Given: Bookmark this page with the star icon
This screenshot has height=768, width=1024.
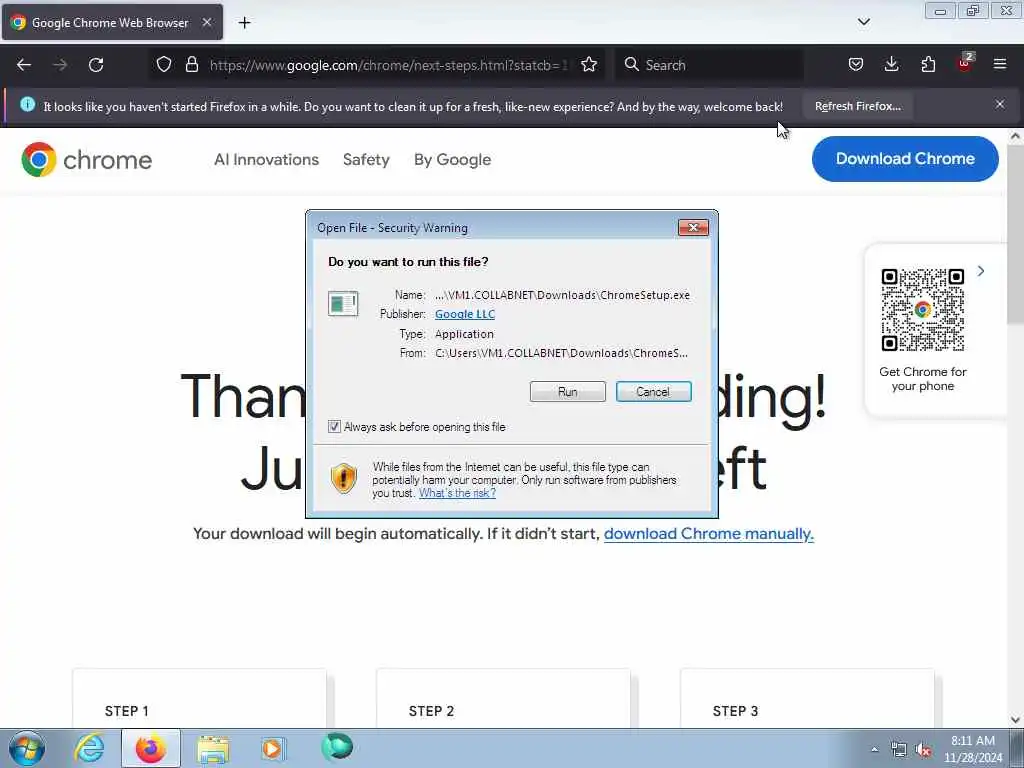Looking at the screenshot, I should (x=589, y=64).
